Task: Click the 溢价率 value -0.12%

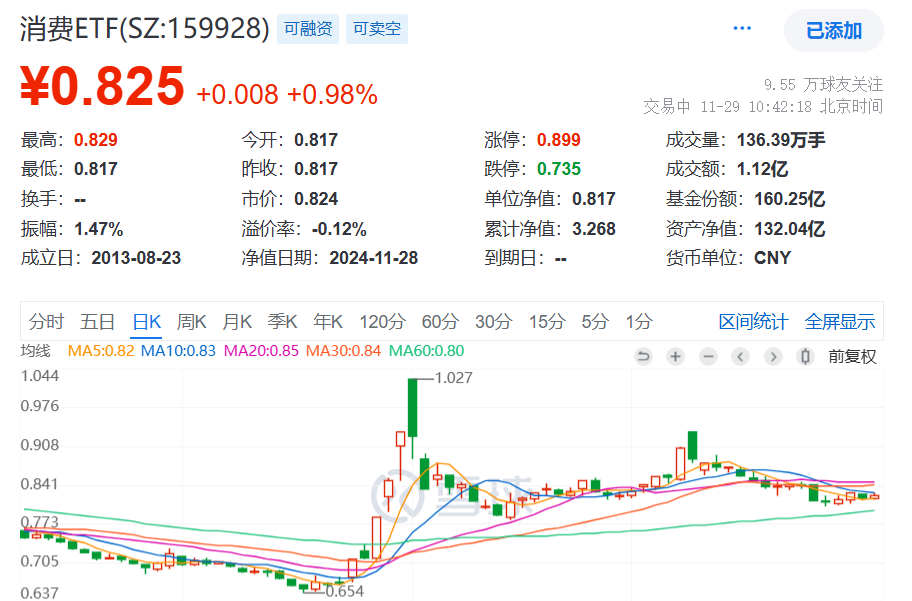Action: [339, 229]
